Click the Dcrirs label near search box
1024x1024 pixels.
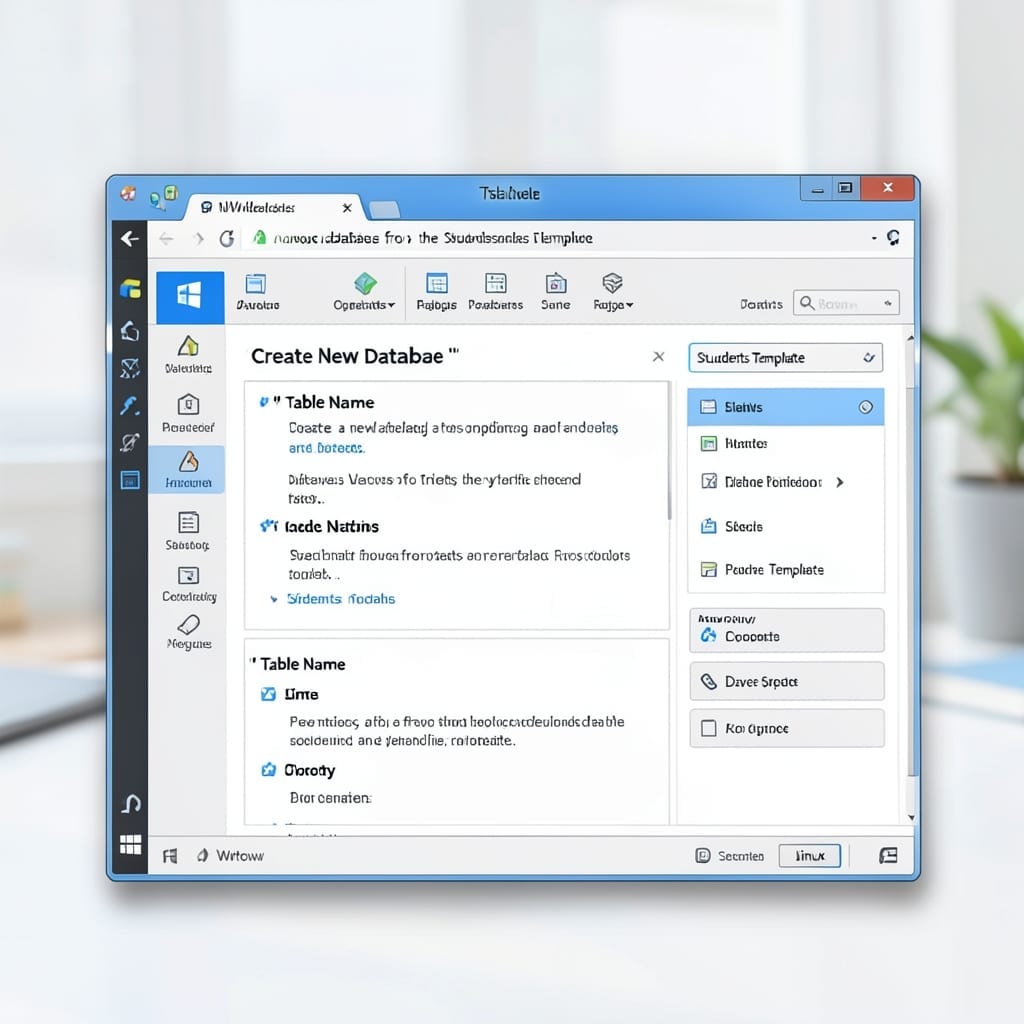click(x=761, y=304)
